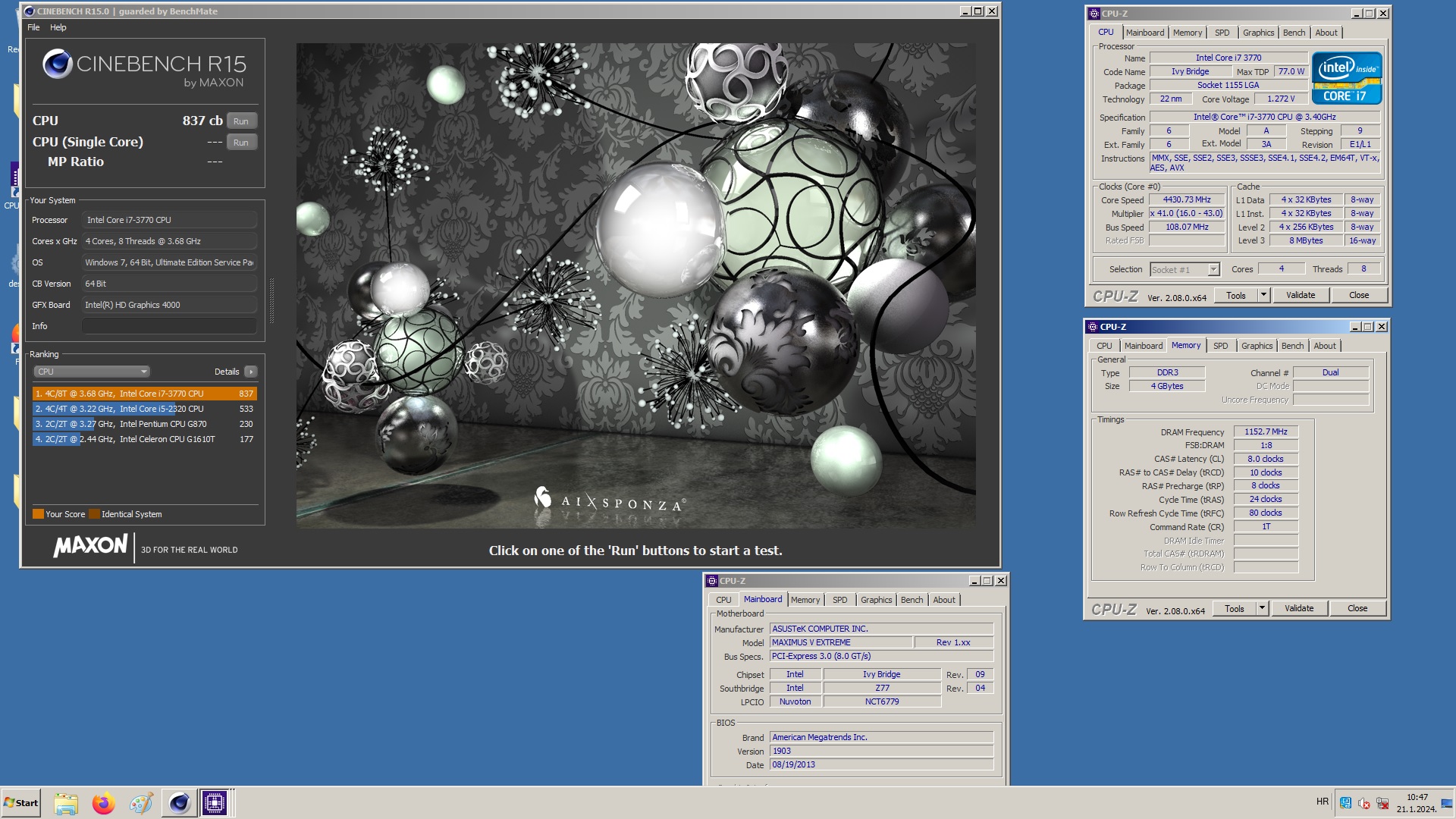Open Socket #1 selection dropdown
The width and height of the screenshot is (1456, 819).
tap(1185, 269)
